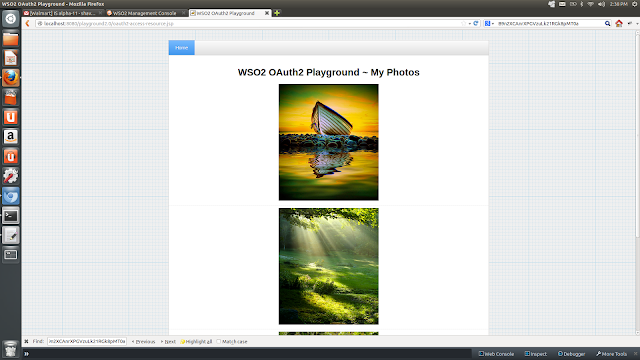Toggle Highlight all in find bar

196,342
